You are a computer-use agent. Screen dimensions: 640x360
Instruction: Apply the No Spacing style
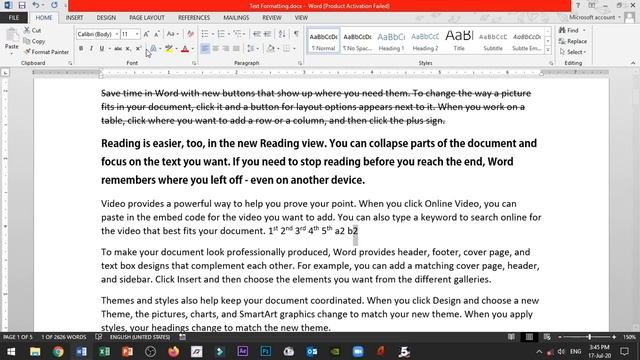tap(357, 41)
